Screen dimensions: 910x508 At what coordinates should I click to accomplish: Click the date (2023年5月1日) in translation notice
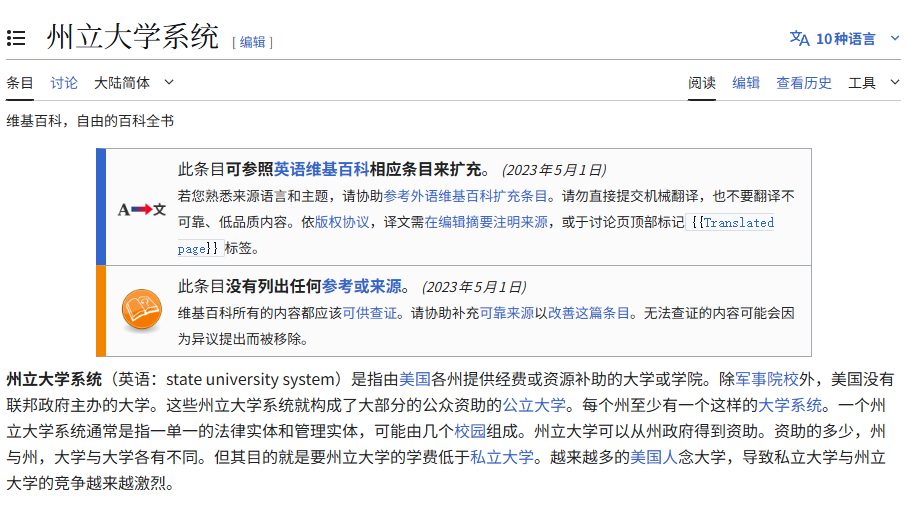click(554, 170)
